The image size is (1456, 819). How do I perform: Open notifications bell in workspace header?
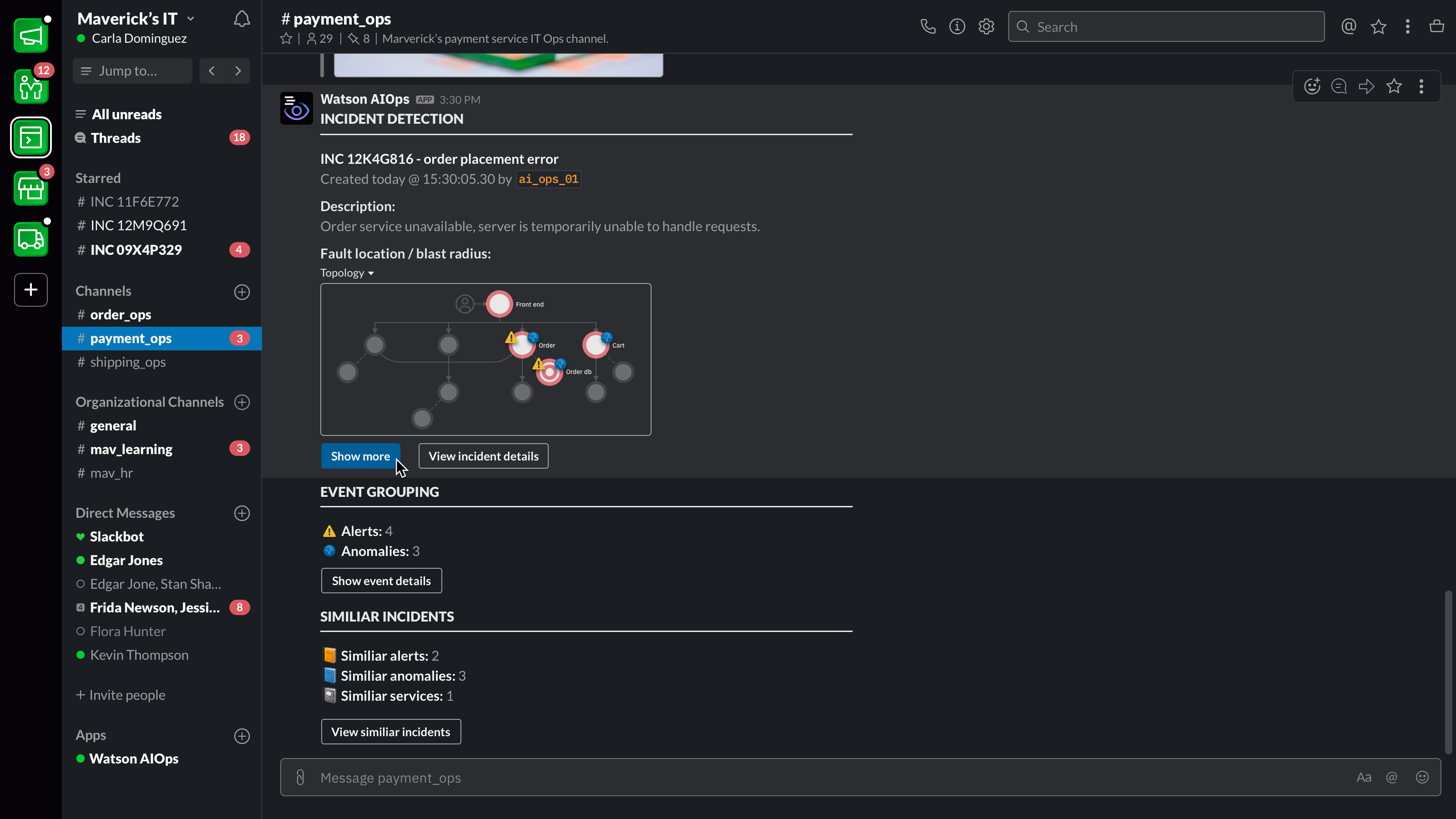(x=242, y=20)
